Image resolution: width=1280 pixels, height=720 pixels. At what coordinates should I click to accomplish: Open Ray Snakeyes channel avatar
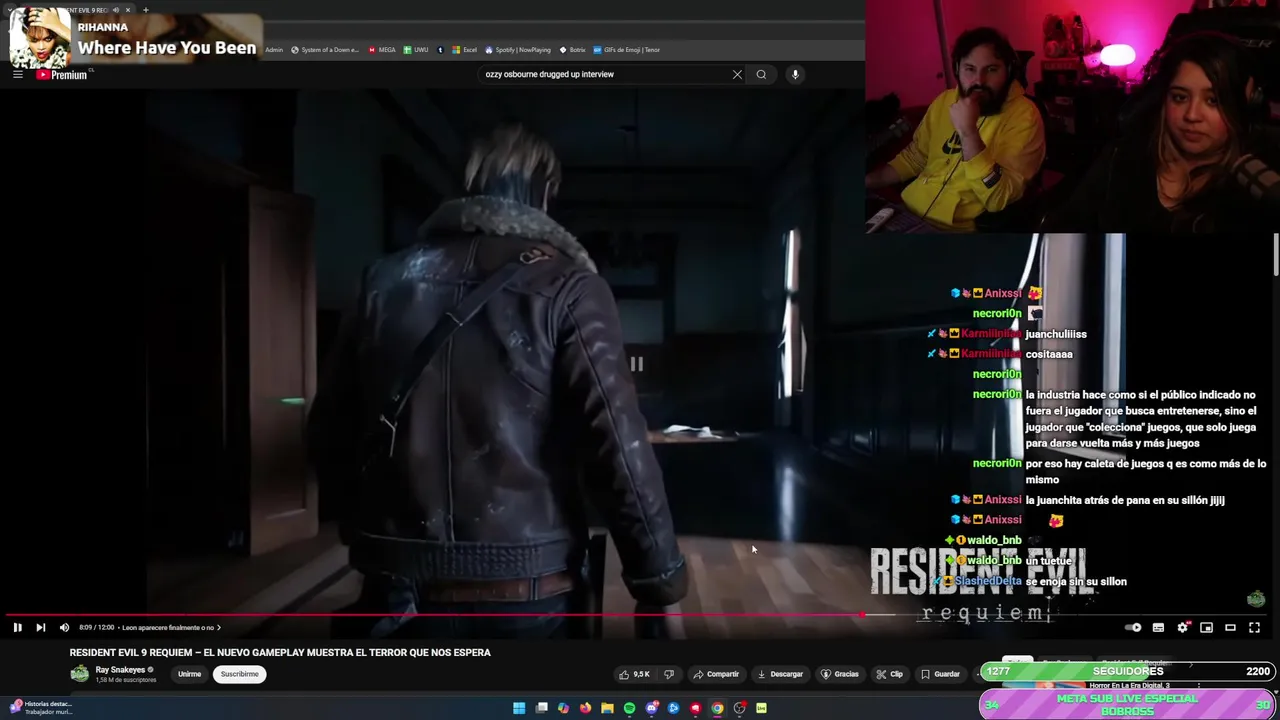[79, 674]
